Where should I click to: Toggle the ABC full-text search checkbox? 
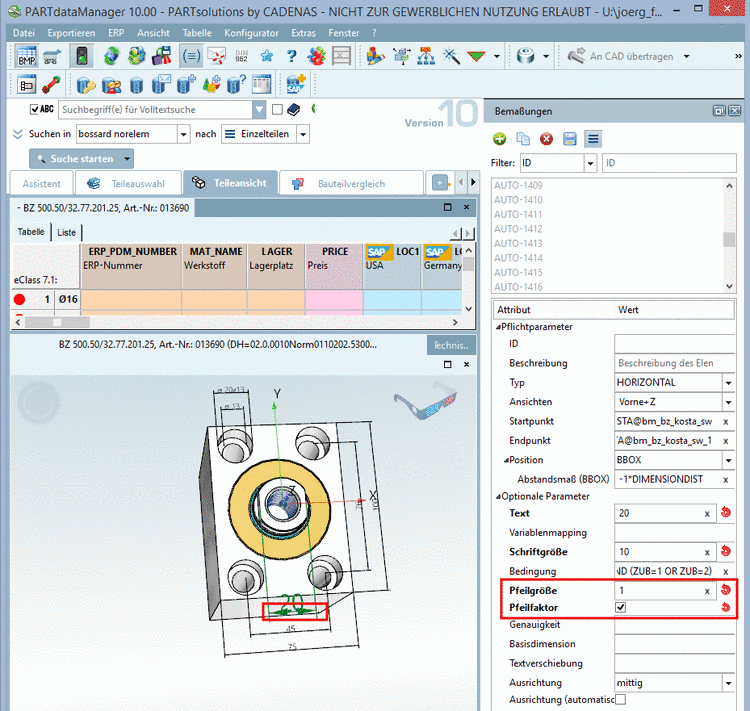tap(35, 109)
